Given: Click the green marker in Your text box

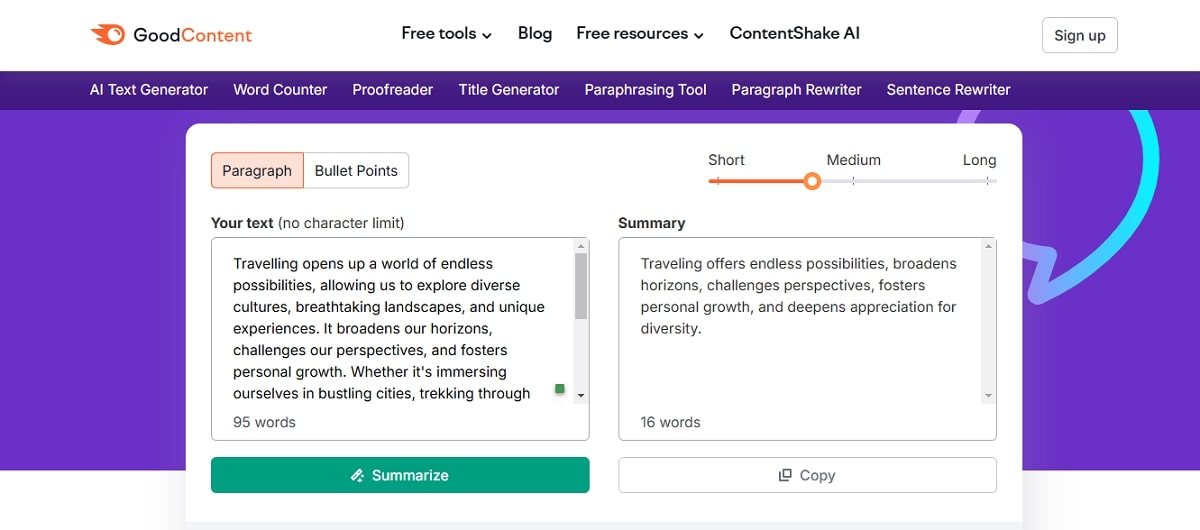Looking at the screenshot, I should pos(560,389).
